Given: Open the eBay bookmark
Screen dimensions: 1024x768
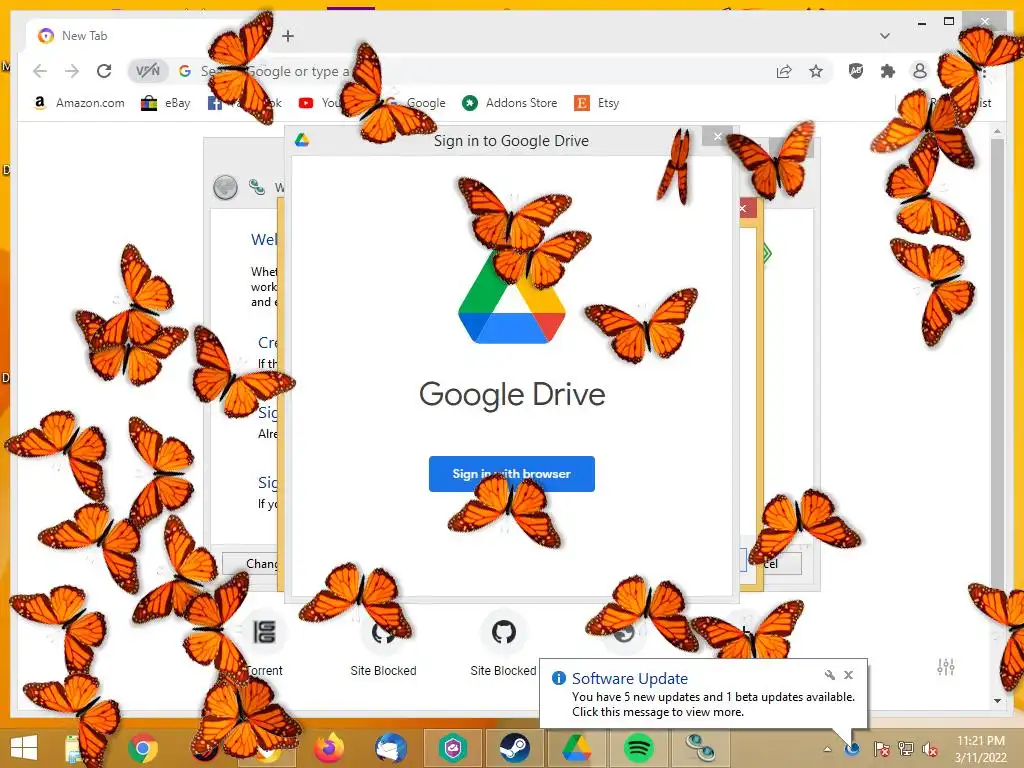Looking at the screenshot, I should pos(166,103).
